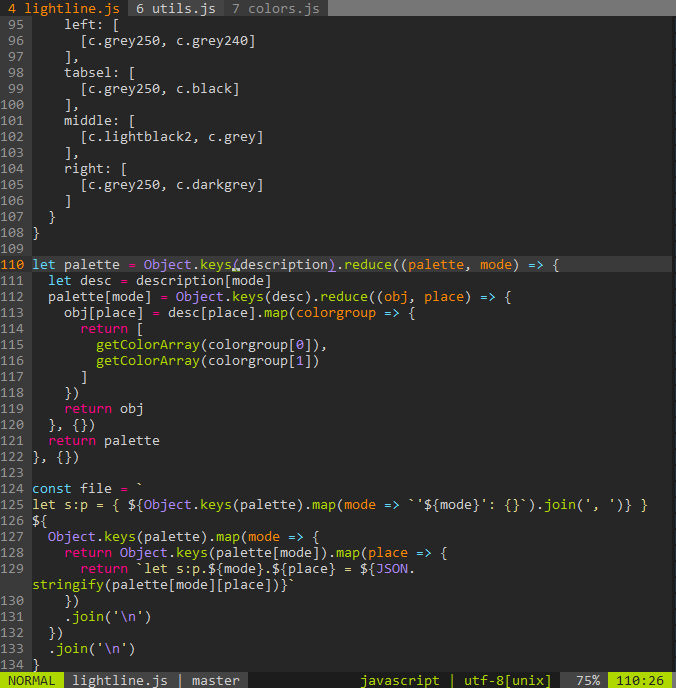The image size is (676, 688).
Task: Click 'c.darkgrey' on line 105
Action: click(x=216, y=184)
